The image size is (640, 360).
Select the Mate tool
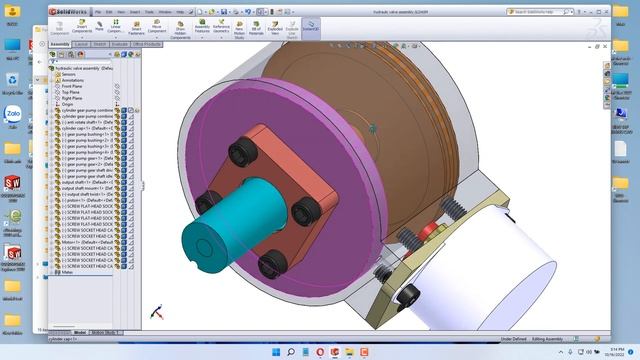99,27
